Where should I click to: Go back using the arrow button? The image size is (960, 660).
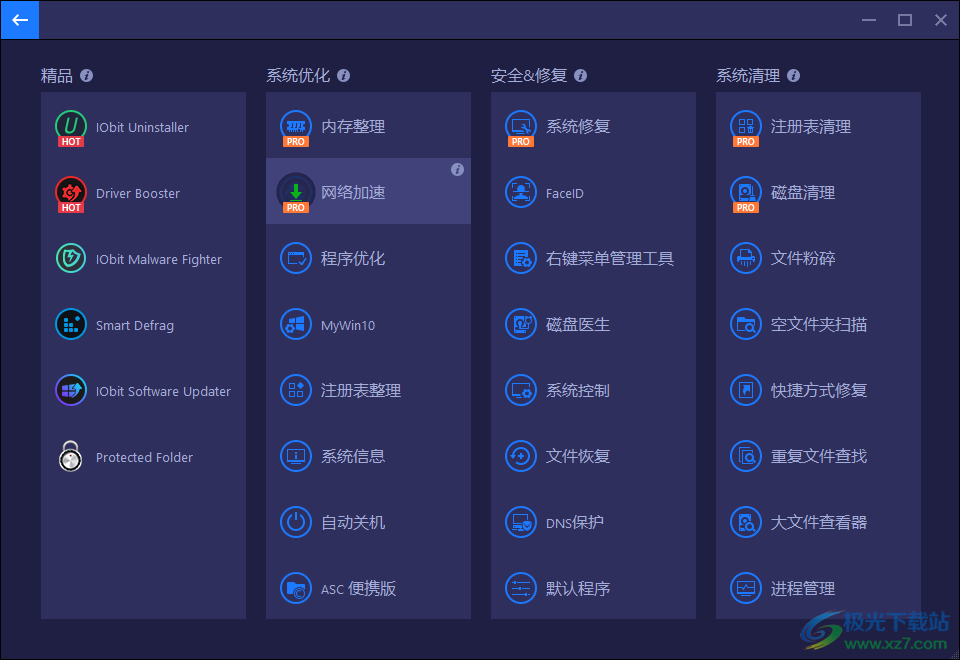[x=20, y=20]
